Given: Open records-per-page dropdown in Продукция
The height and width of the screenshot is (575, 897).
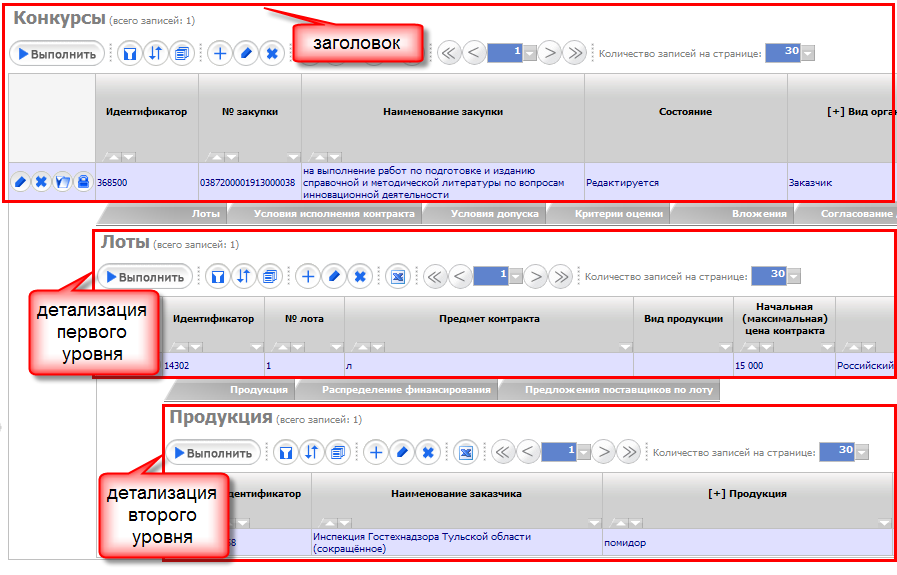Looking at the screenshot, I should (862, 453).
